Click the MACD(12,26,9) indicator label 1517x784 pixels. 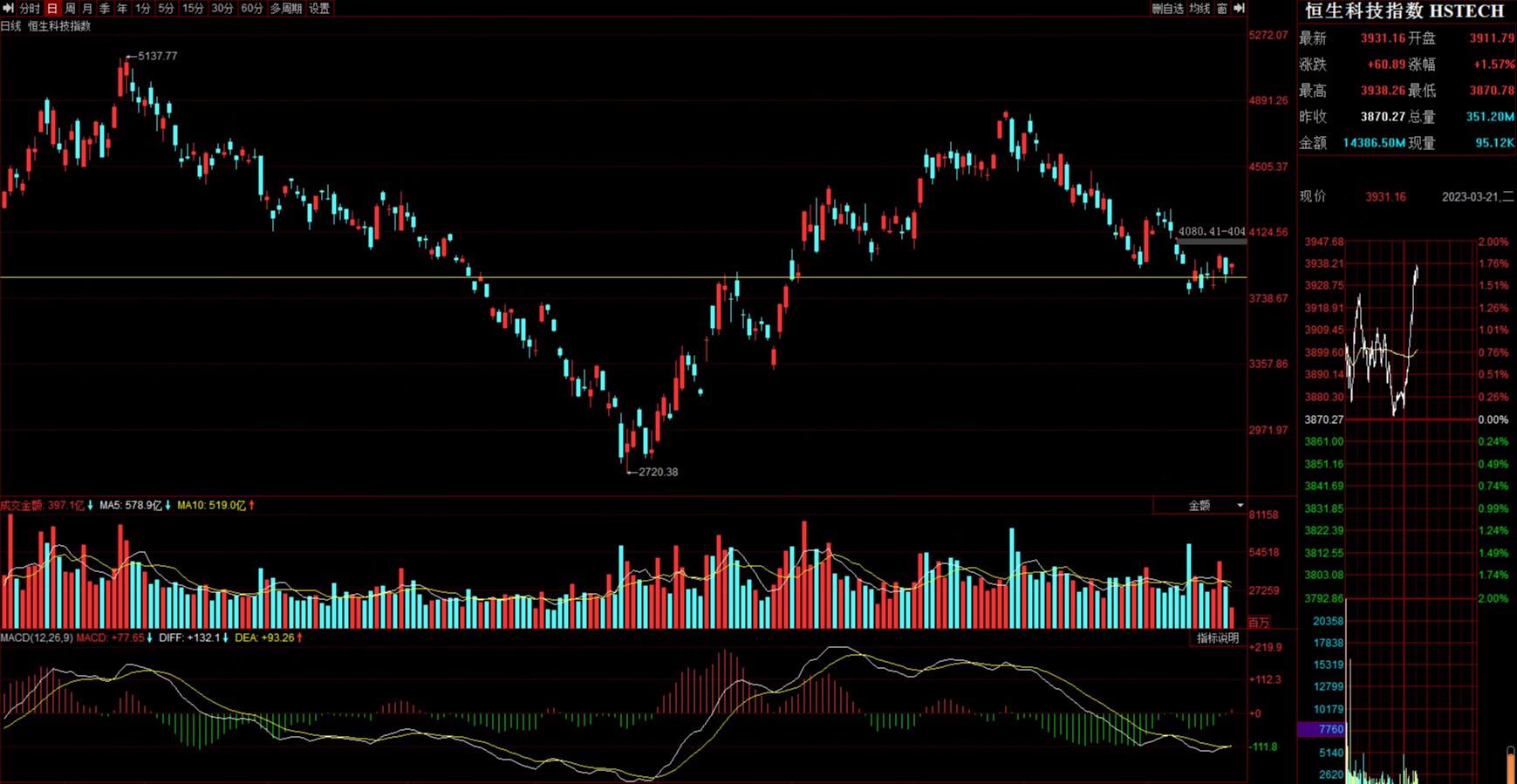(x=37, y=638)
